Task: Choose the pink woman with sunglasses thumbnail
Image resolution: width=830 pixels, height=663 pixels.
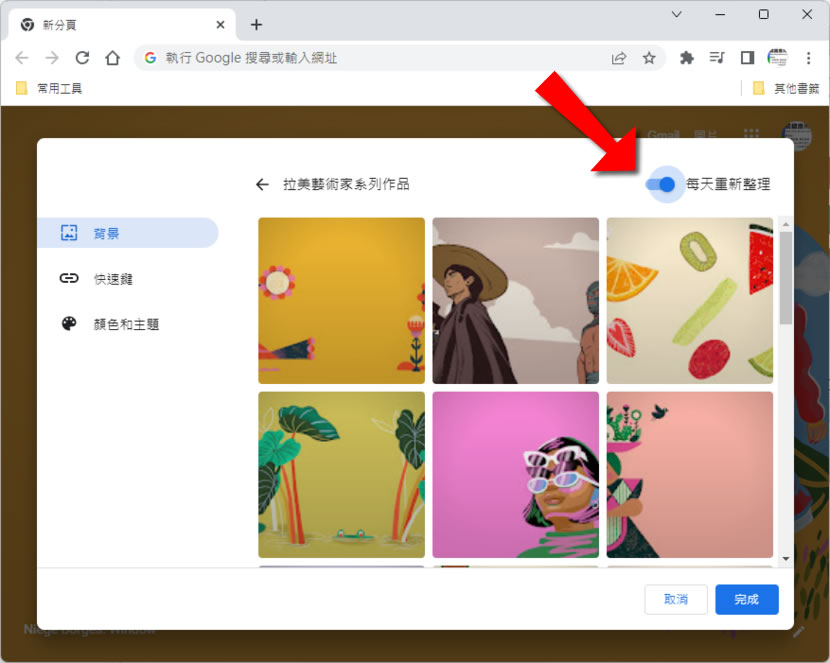Action: (x=516, y=475)
